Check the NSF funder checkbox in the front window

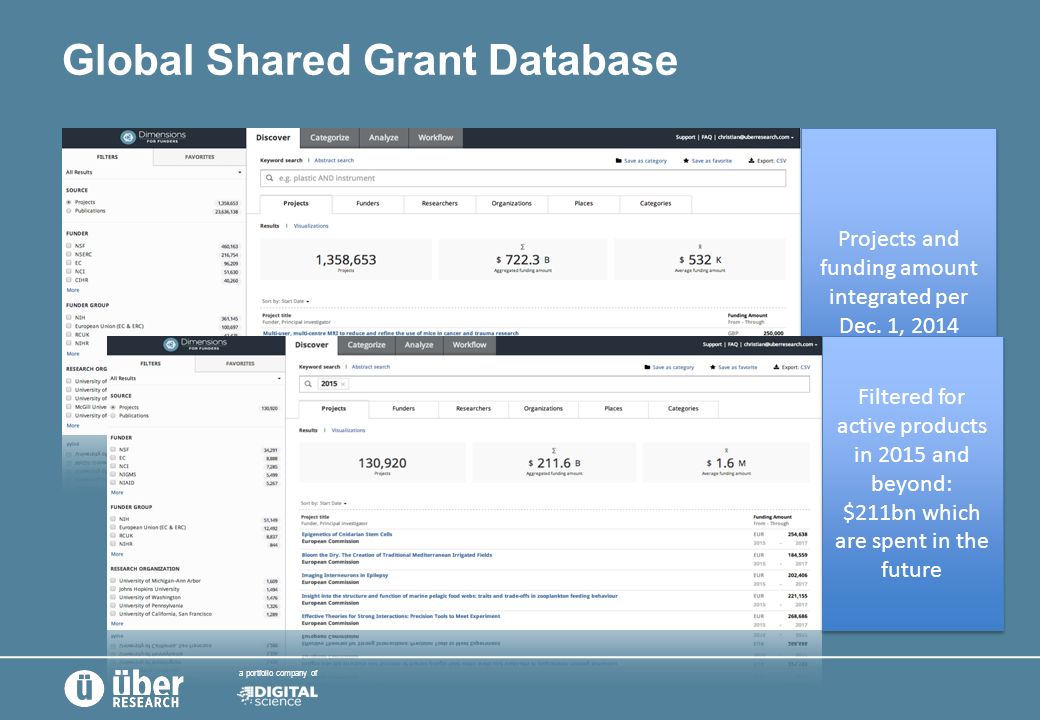[113, 450]
